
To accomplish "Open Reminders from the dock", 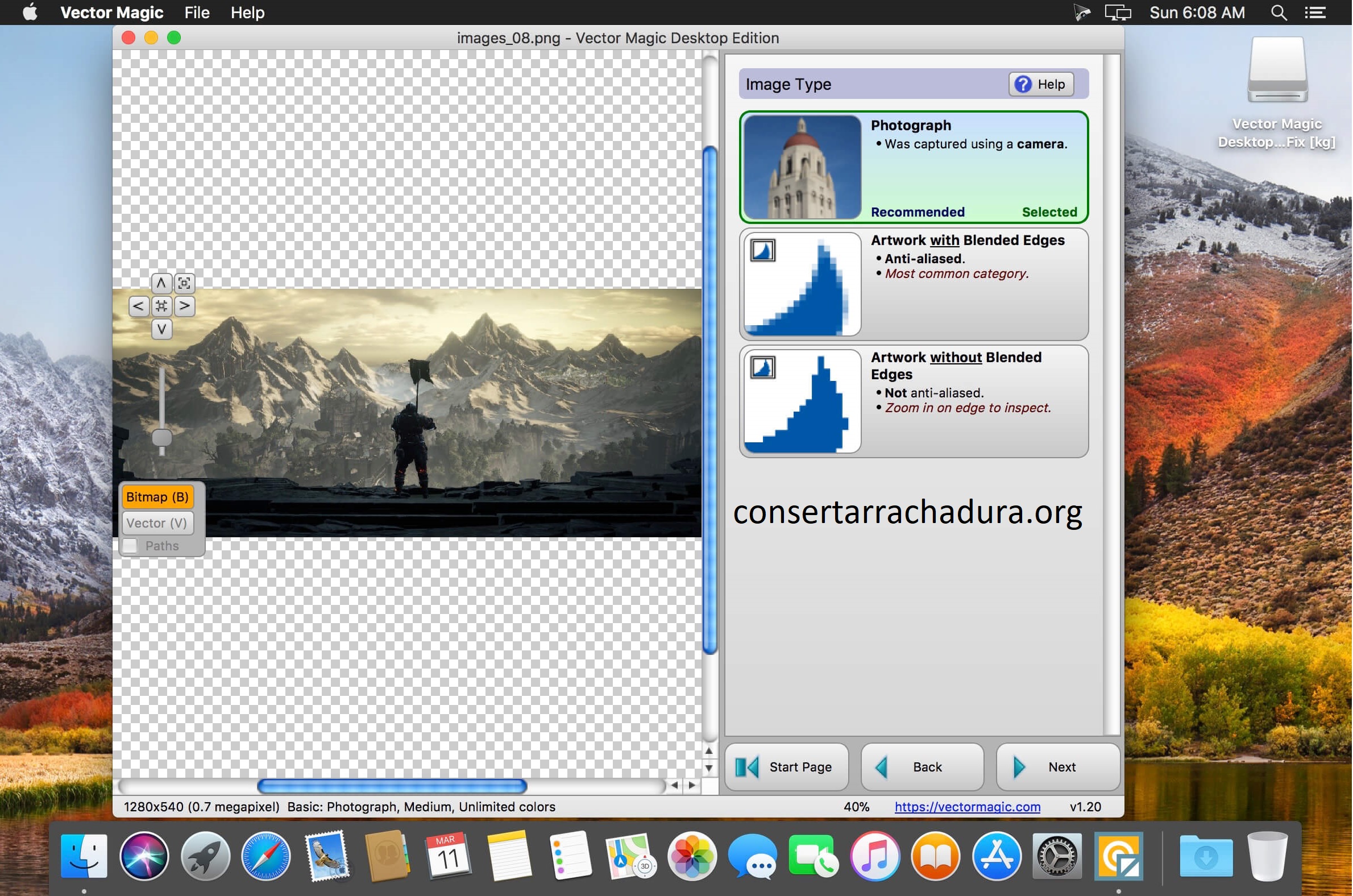I will pos(570,856).
